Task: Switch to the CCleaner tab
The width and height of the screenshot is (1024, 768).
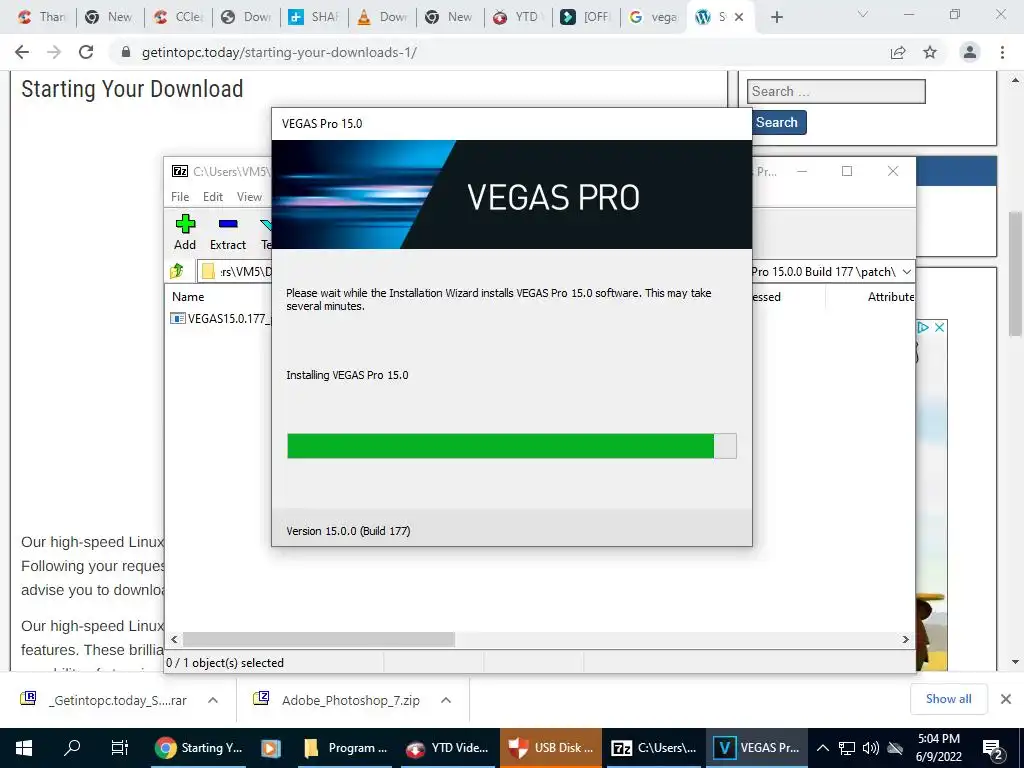Action: tap(178, 17)
